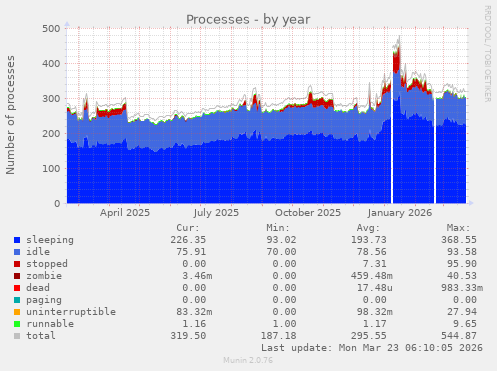Click sleeping average value 193.73
This screenshot has width=497, height=371.
tap(368, 240)
